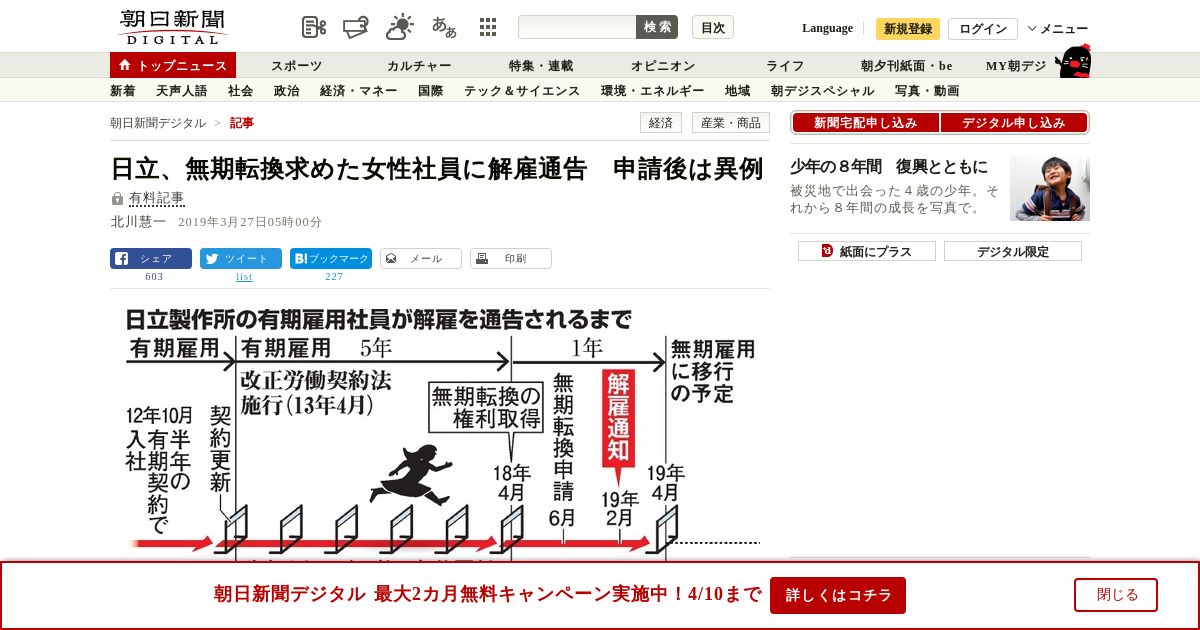1200x630 pixels.
Task: Open the 目次 table of contents
Action: coord(713,27)
